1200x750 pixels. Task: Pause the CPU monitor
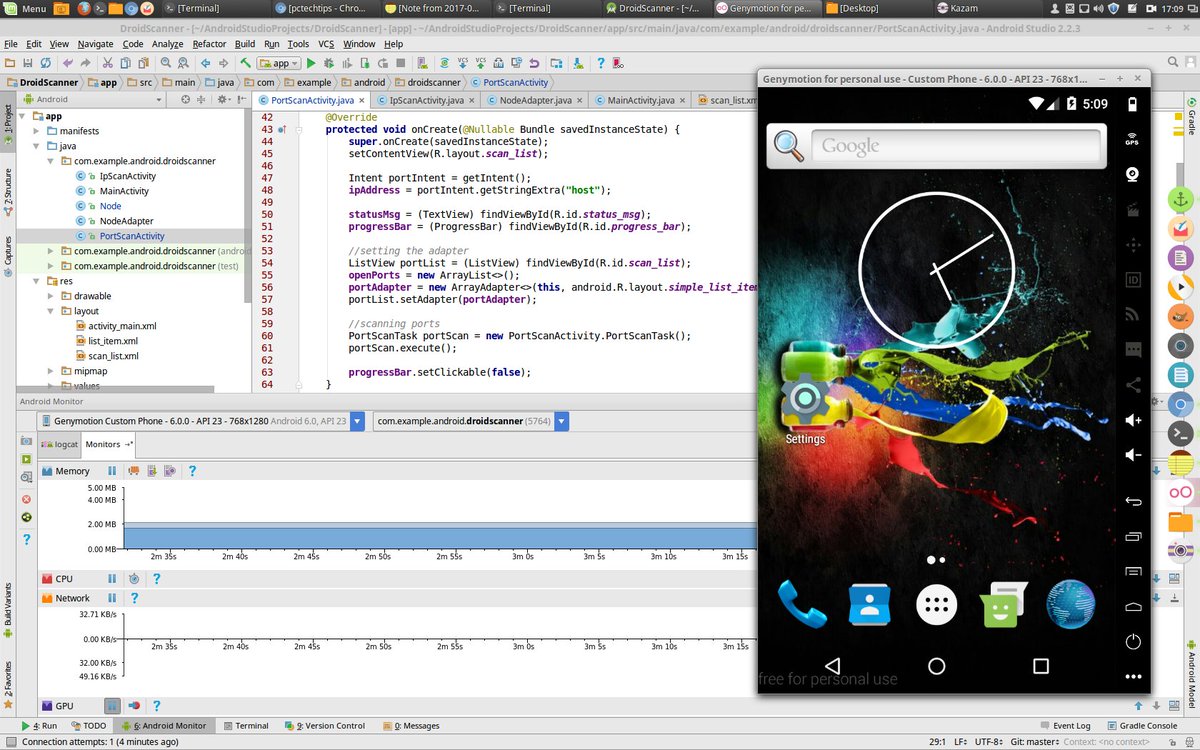[112, 578]
